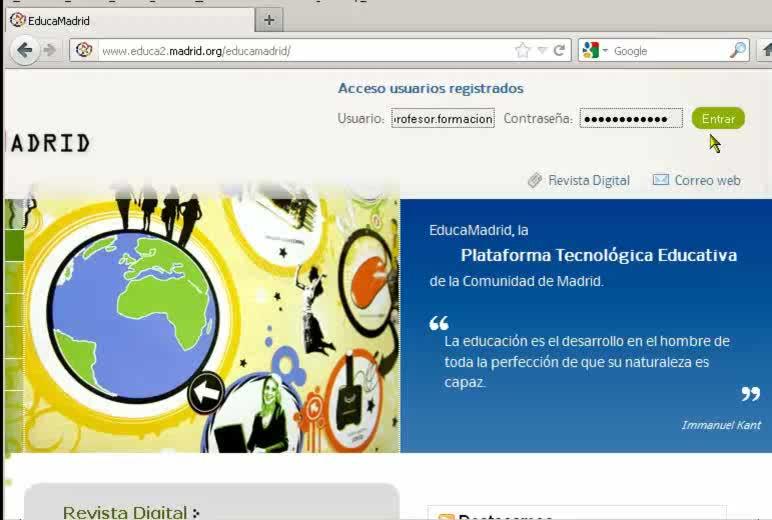Open the Revista Digital link

coord(589,181)
